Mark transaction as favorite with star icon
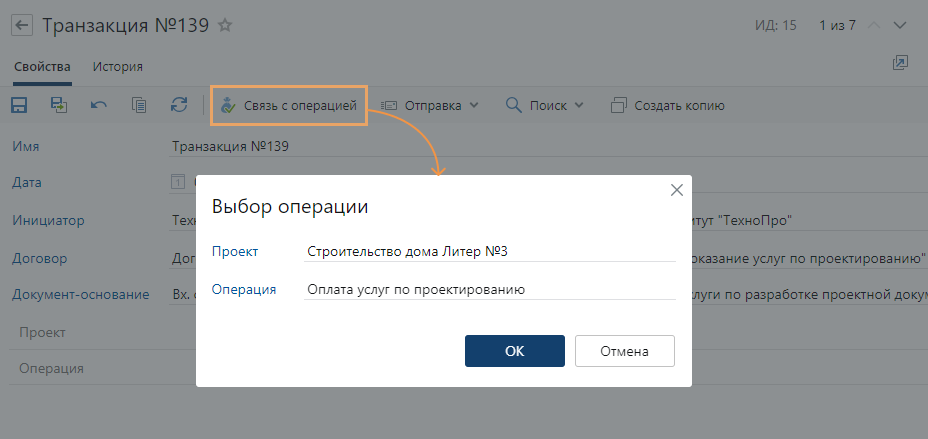This screenshot has width=928, height=439. click(x=225, y=26)
